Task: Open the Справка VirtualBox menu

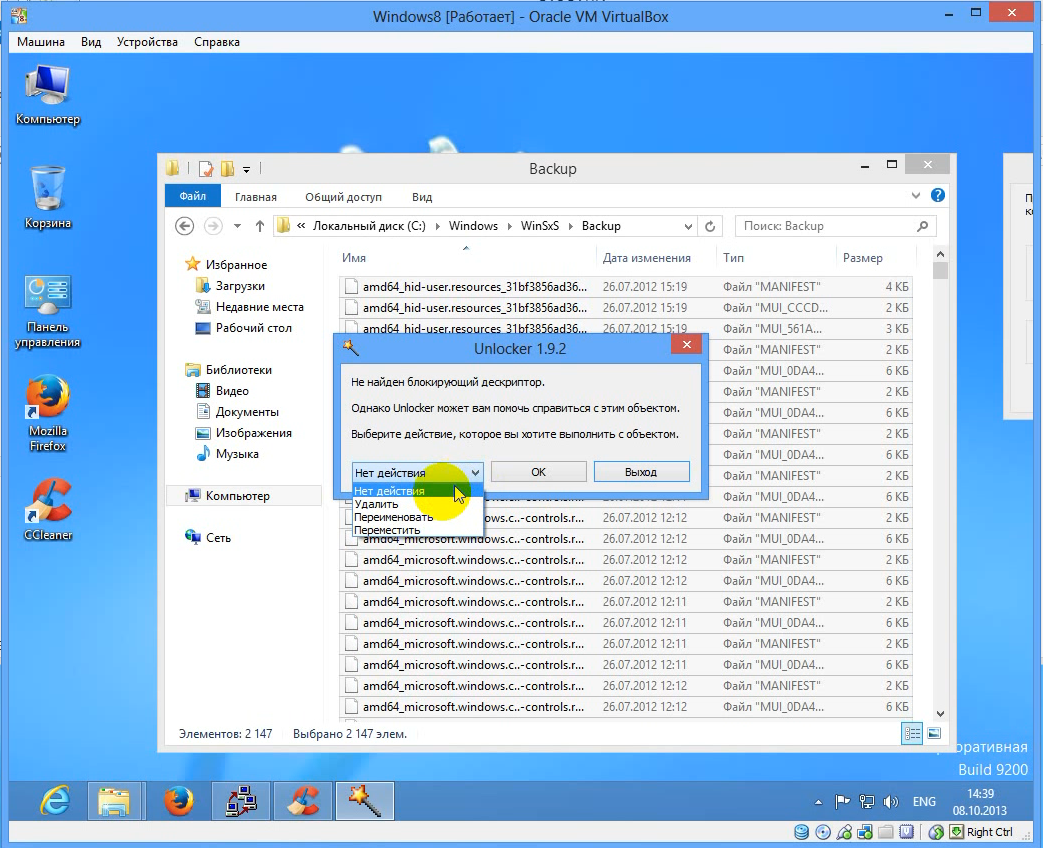Action: tap(217, 42)
